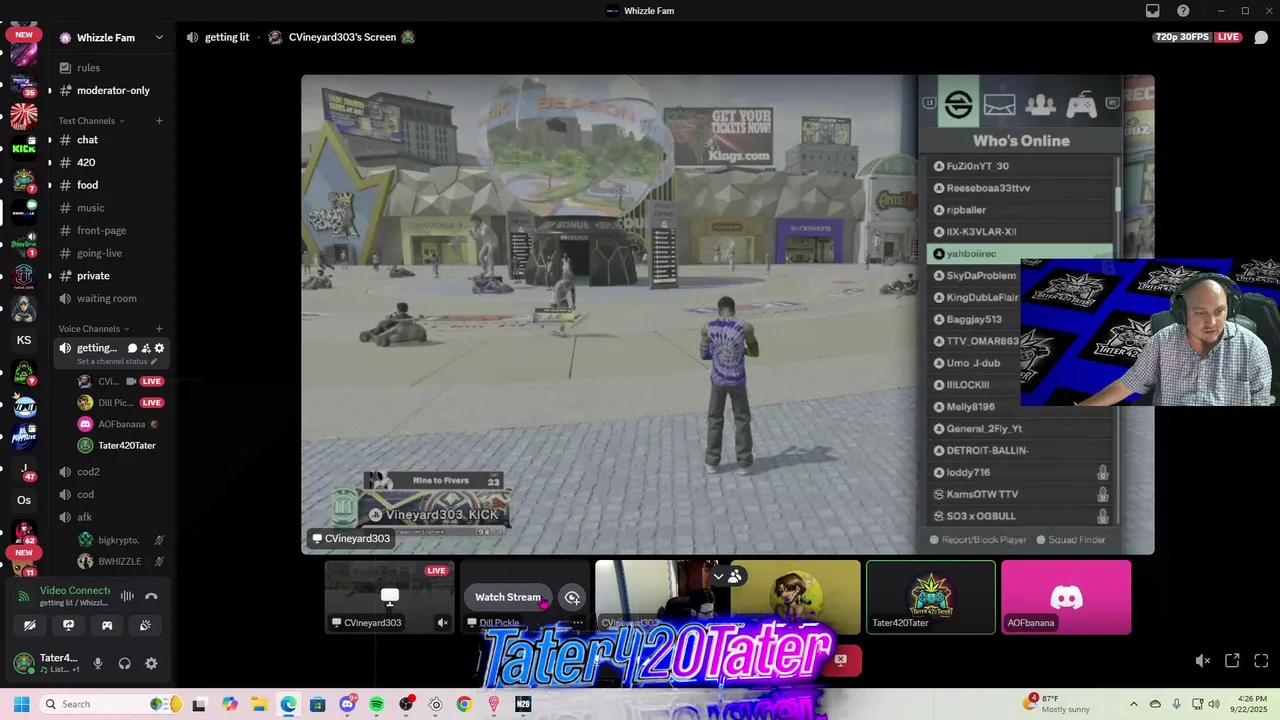Select the AOFbanana participant tile

coord(1066,597)
